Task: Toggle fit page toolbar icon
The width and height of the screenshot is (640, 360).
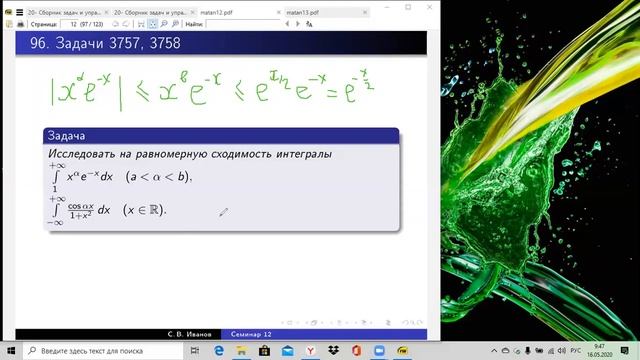Action: pos(153,24)
